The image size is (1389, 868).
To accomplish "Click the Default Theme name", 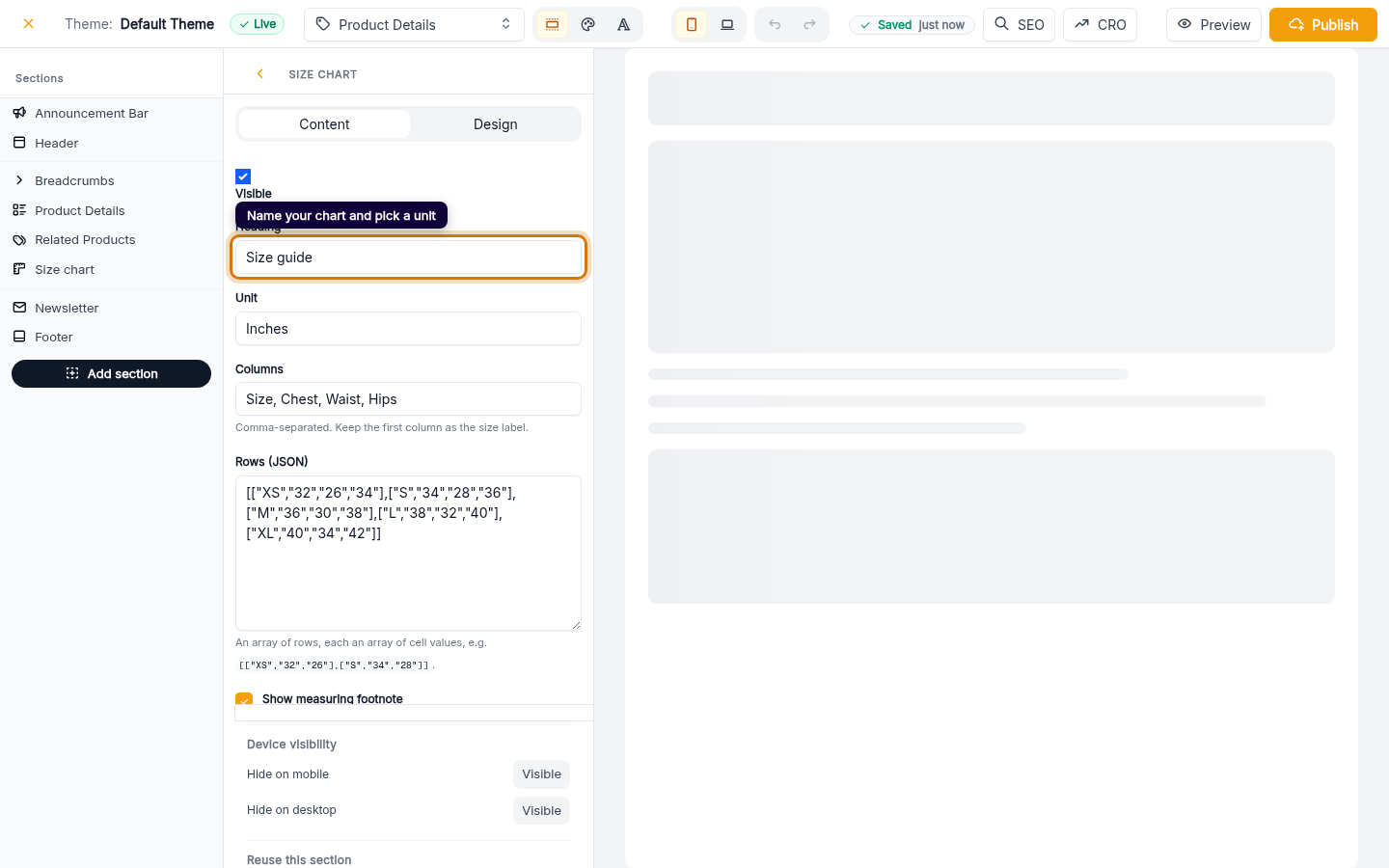I will pyautogui.click(x=167, y=24).
